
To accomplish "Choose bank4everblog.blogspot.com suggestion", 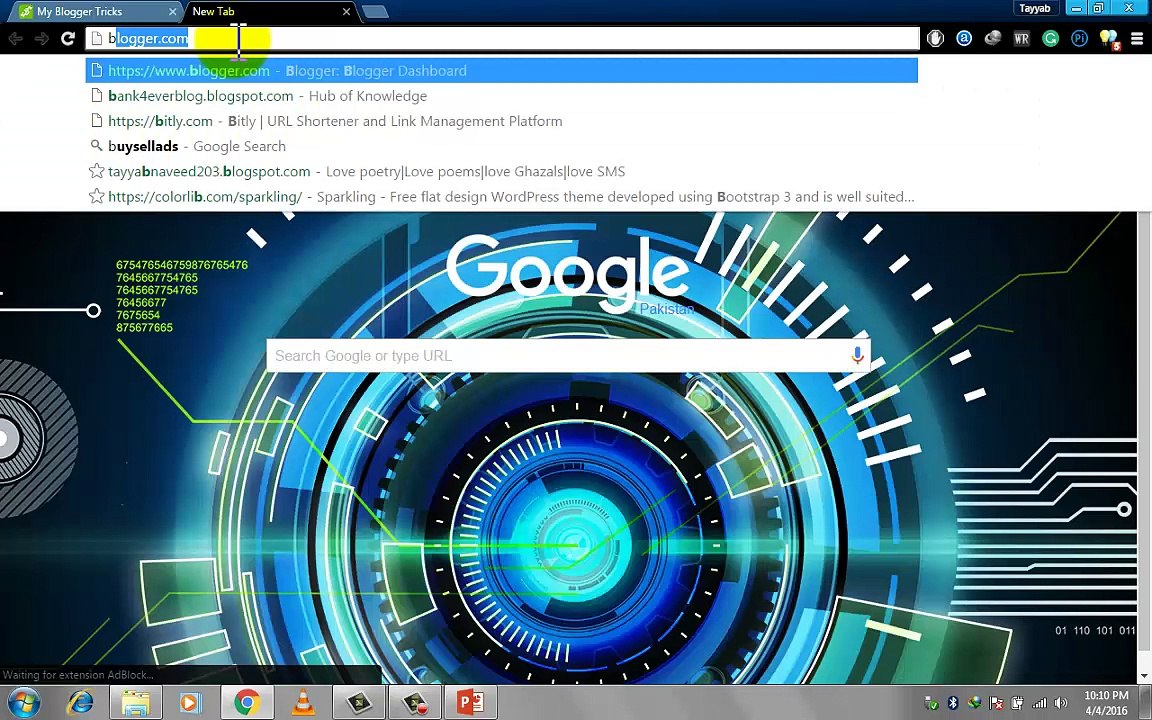I will [x=502, y=96].
